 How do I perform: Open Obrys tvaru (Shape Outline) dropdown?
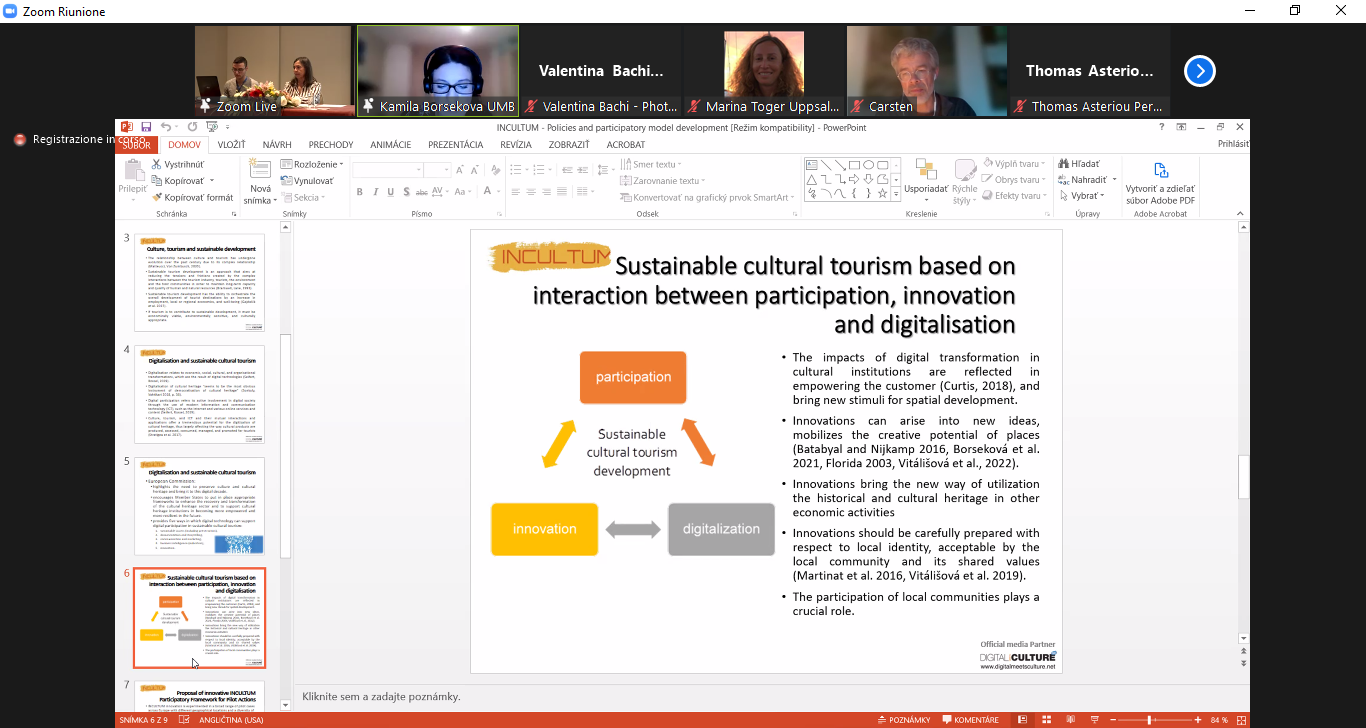pos(1014,180)
